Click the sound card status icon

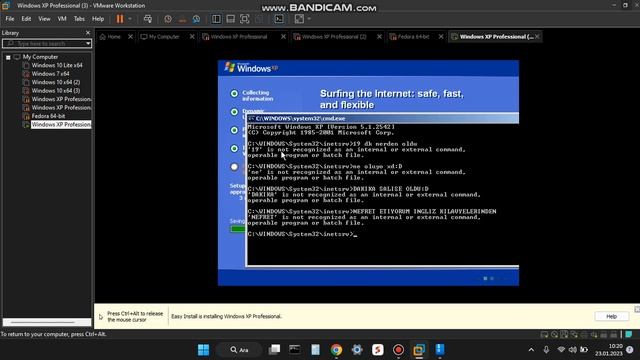pyautogui.click(x=594, y=335)
